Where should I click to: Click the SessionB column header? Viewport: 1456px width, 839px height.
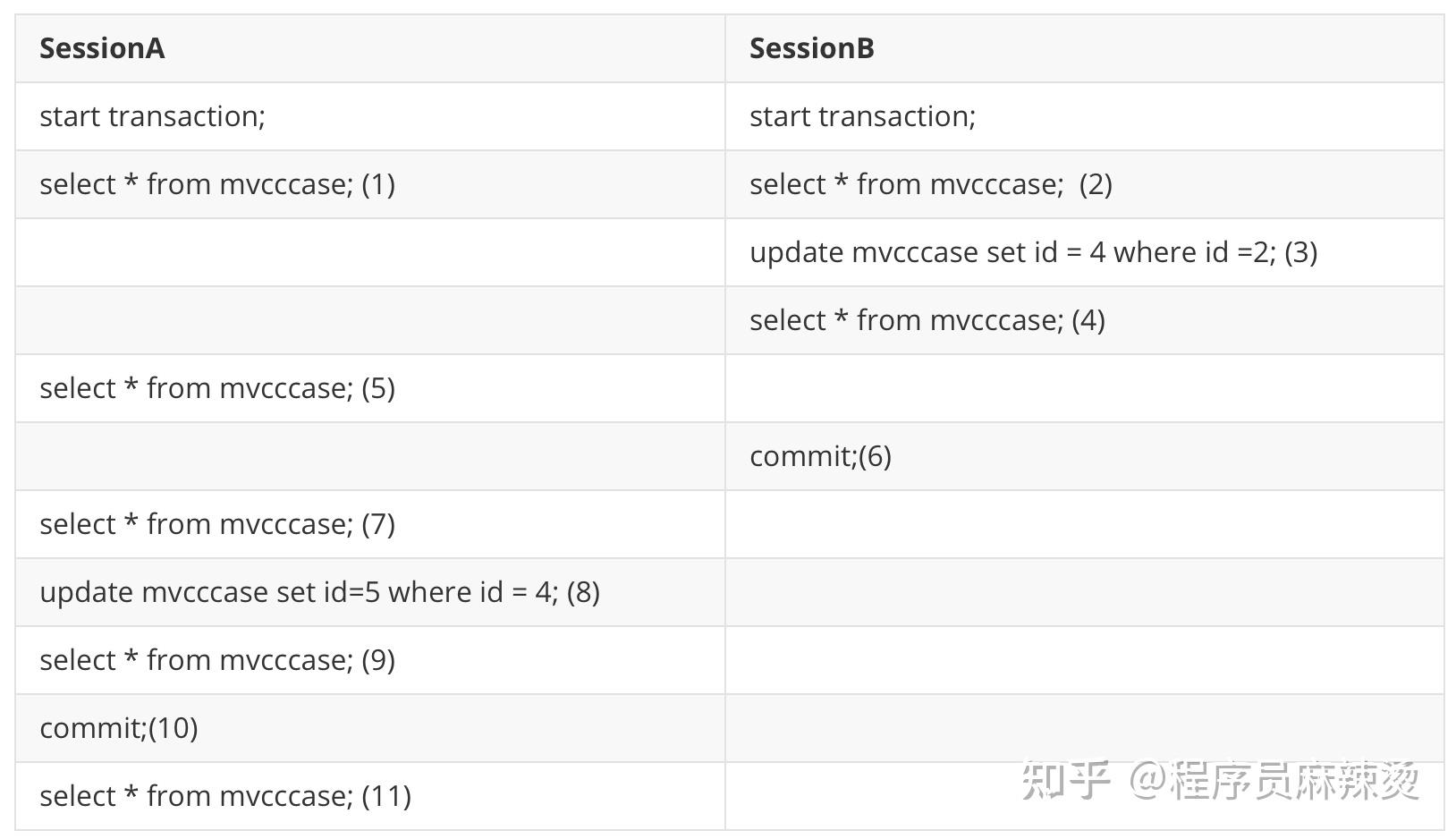(x=811, y=48)
